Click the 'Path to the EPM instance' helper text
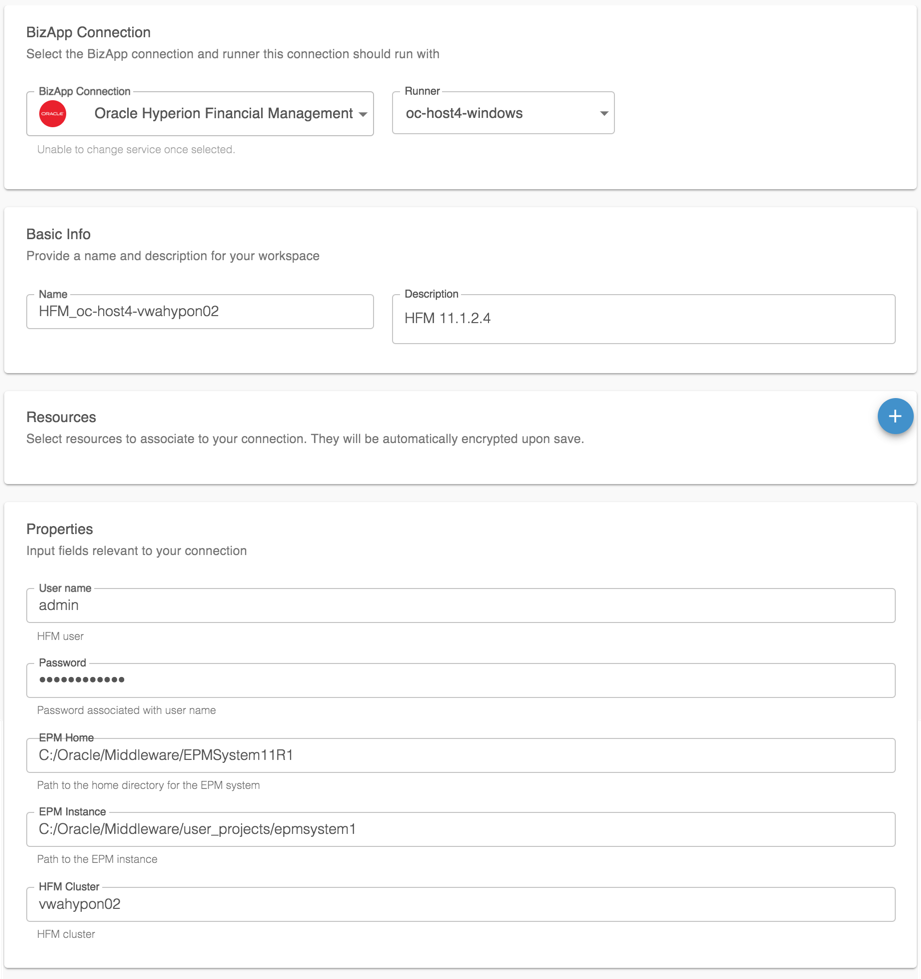Image resolution: width=921 pixels, height=979 pixels. [97, 859]
